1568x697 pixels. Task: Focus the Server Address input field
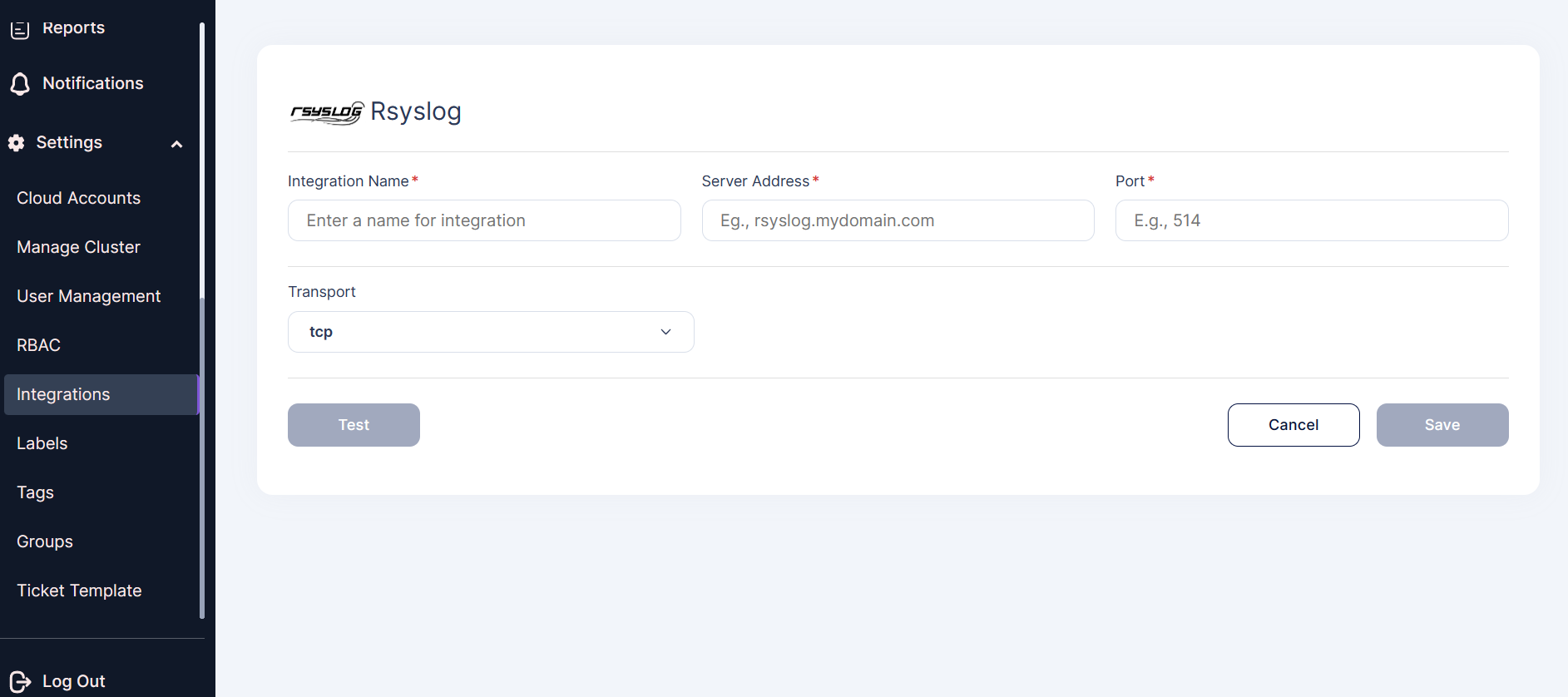(898, 220)
